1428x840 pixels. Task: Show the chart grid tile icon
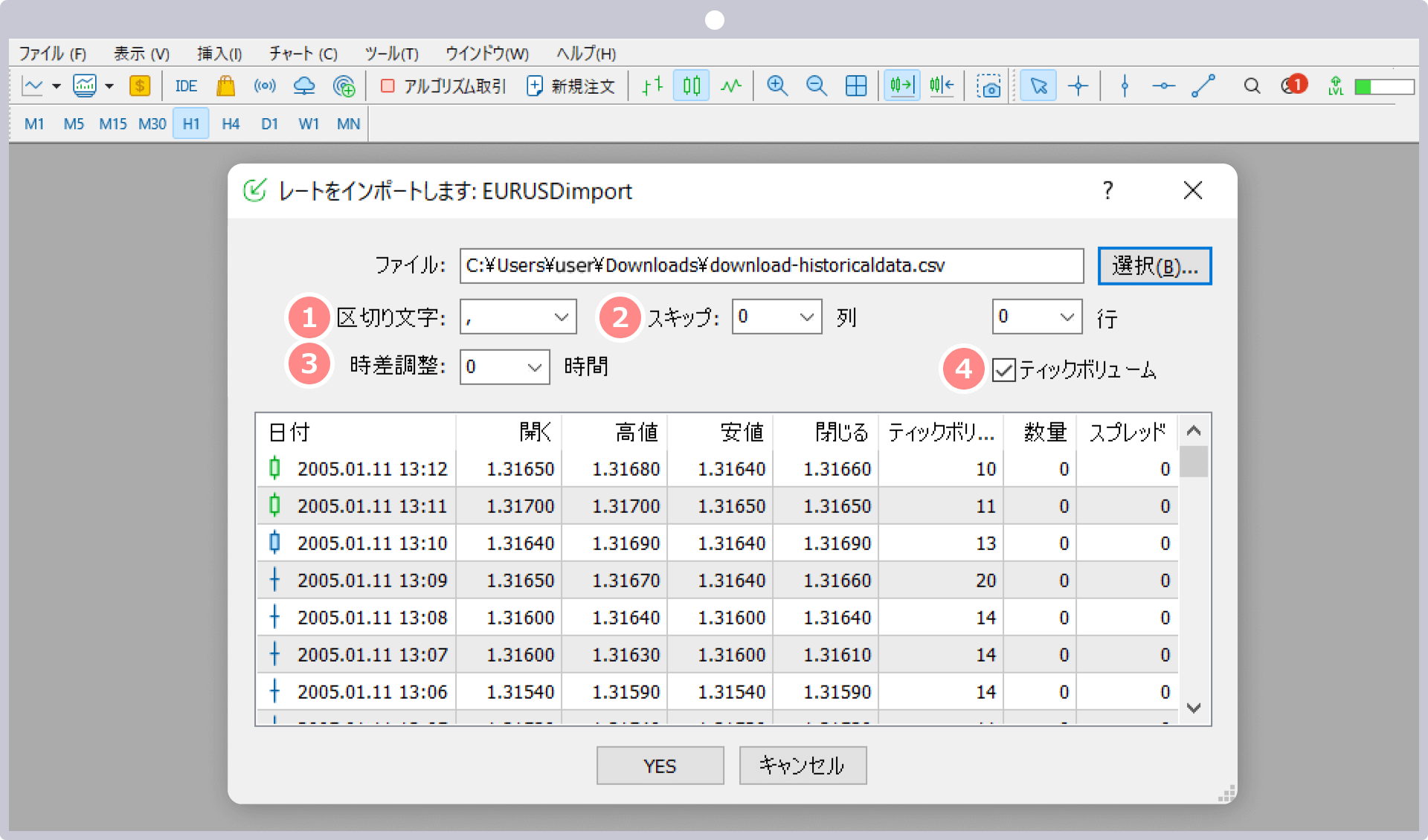pyautogui.click(x=856, y=86)
